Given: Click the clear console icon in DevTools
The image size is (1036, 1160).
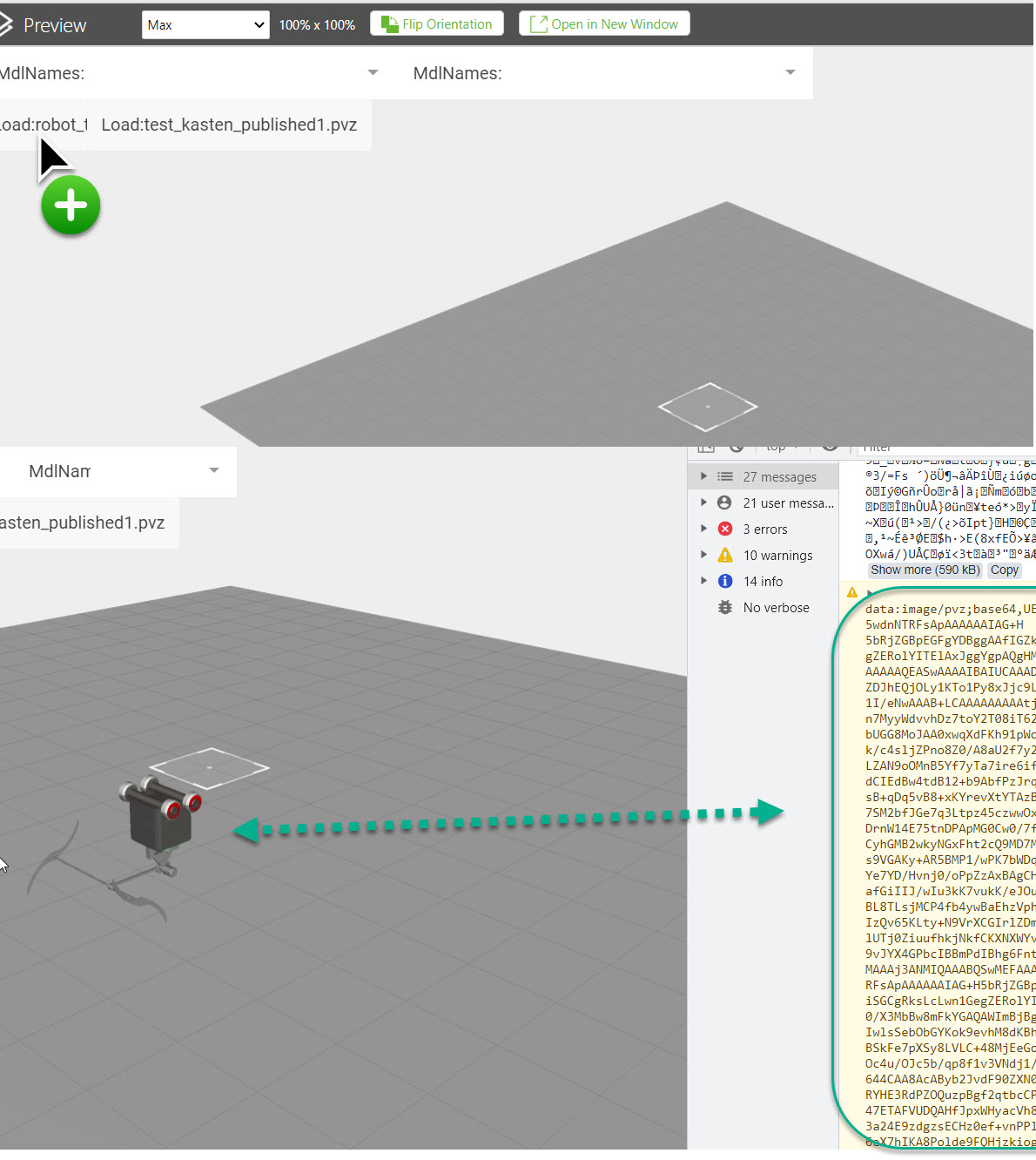Looking at the screenshot, I should 737,446.
